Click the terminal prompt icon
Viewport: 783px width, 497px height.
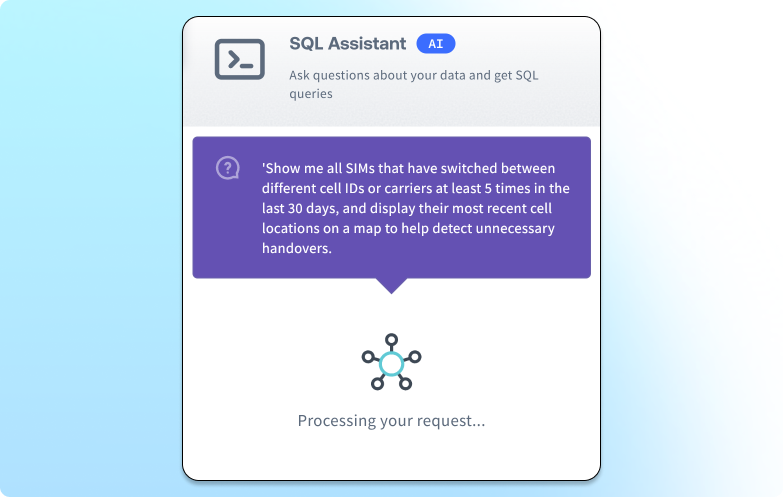240,60
